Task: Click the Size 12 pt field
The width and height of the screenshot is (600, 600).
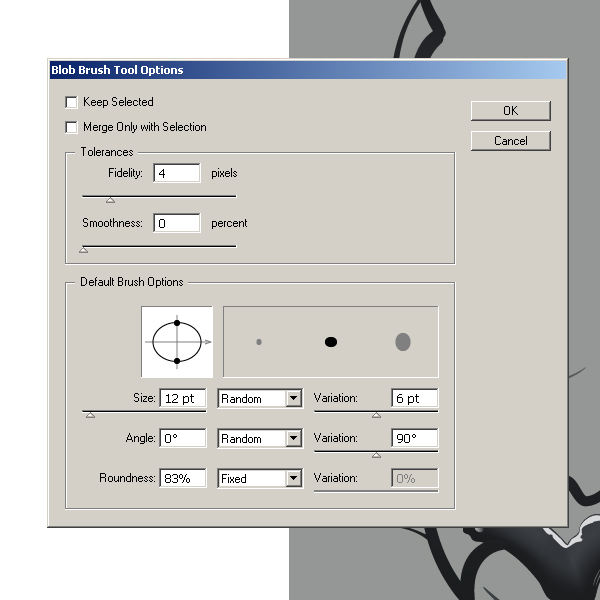Action: pyautogui.click(x=183, y=398)
